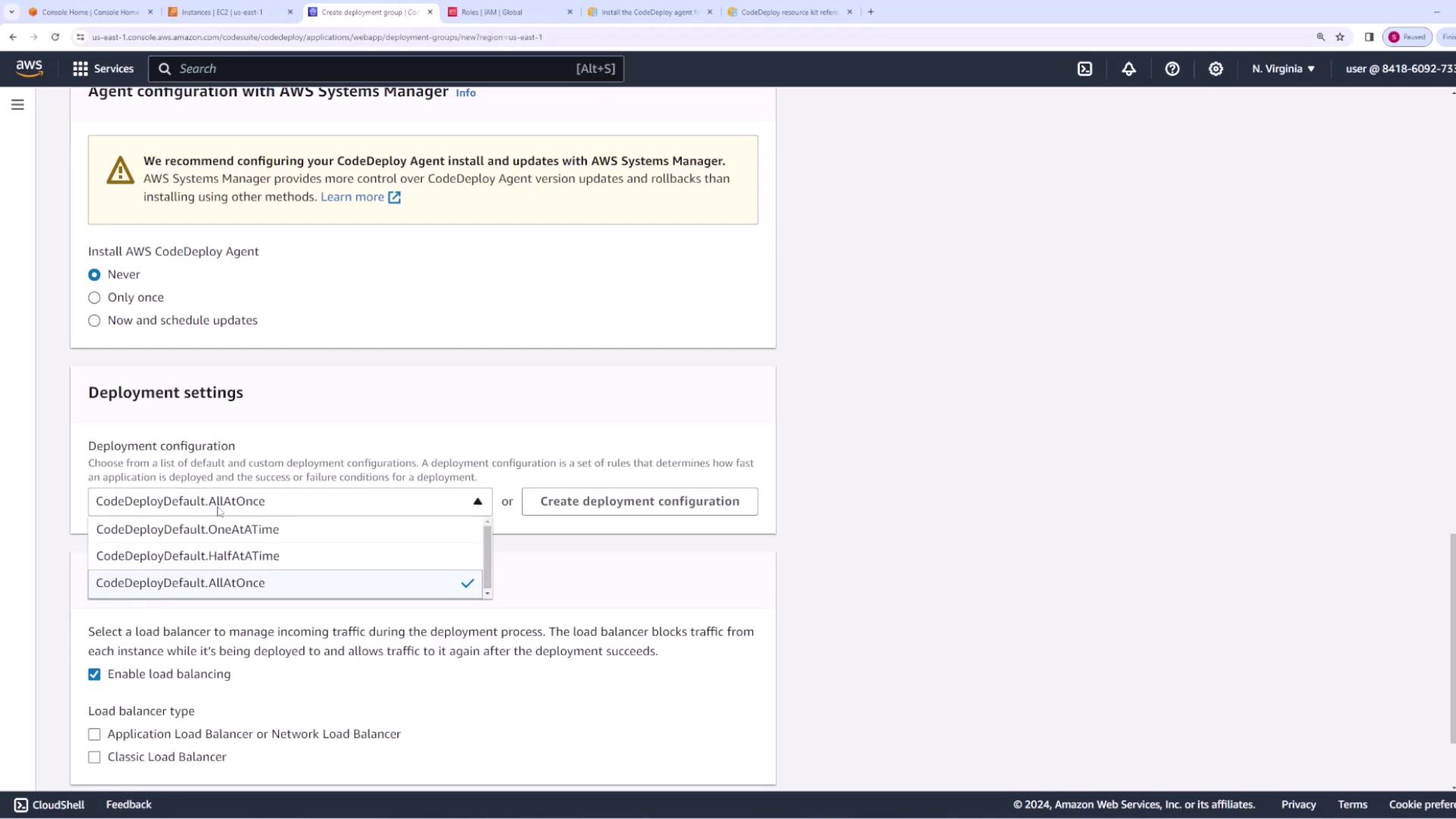Screen dimensions: 1456x819
Task: Open the settings gear icon
Action: point(1216,69)
